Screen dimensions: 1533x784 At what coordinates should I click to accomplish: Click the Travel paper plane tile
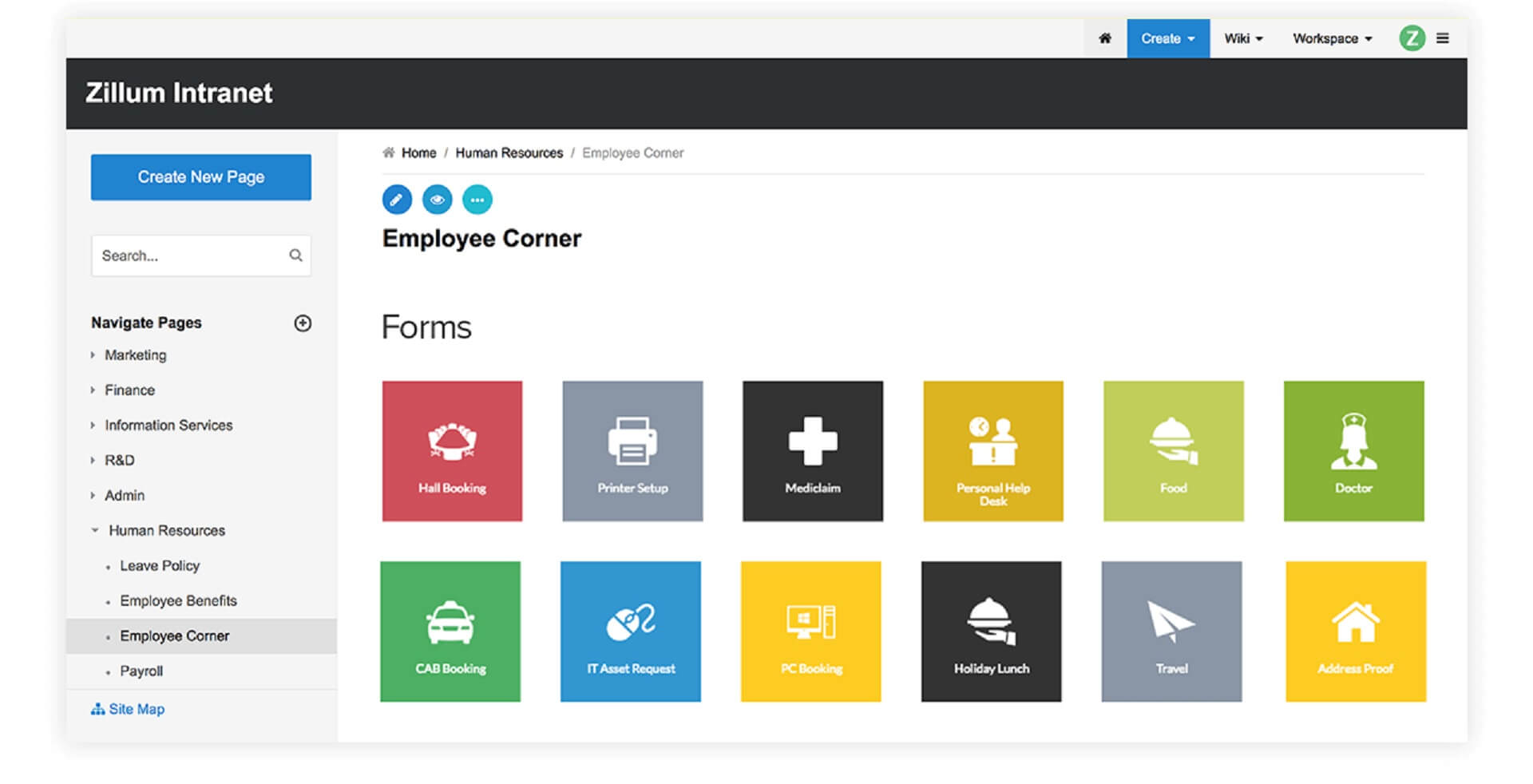point(1171,632)
